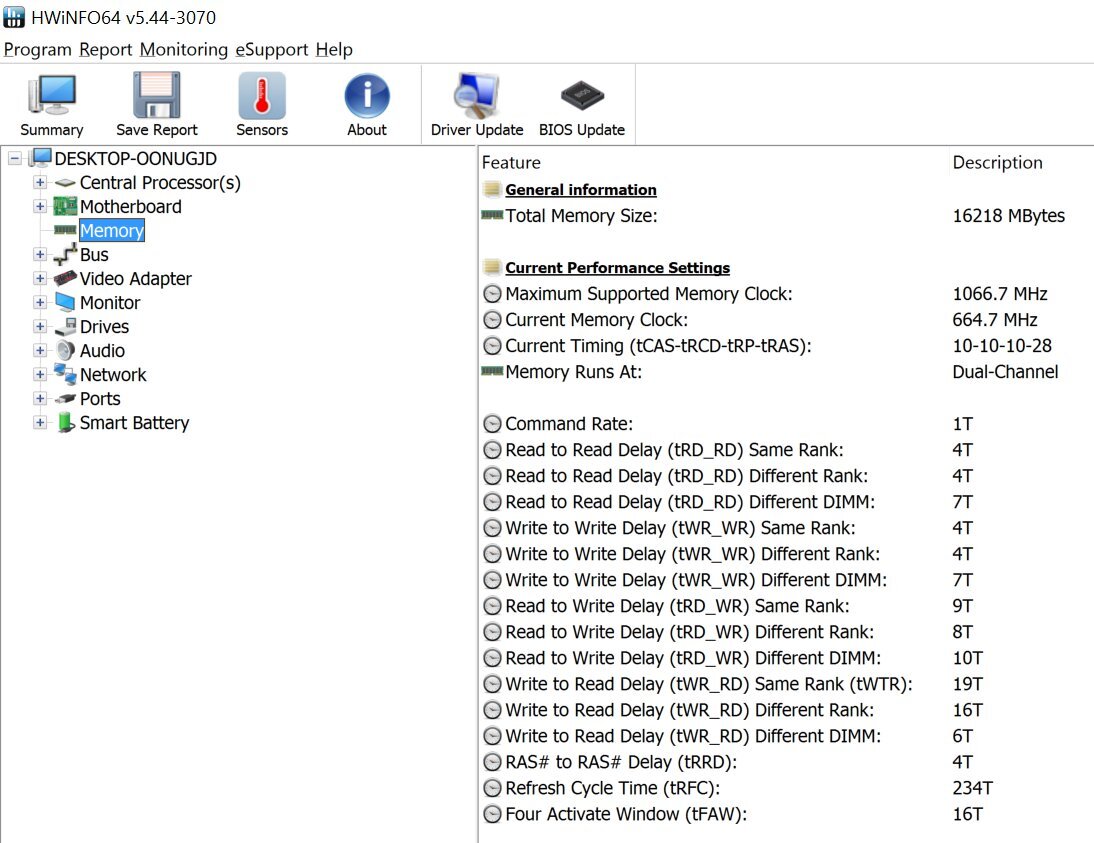Open the Summary toolbar icon
Screen dimensions: 1094x843
(x=51, y=97)
